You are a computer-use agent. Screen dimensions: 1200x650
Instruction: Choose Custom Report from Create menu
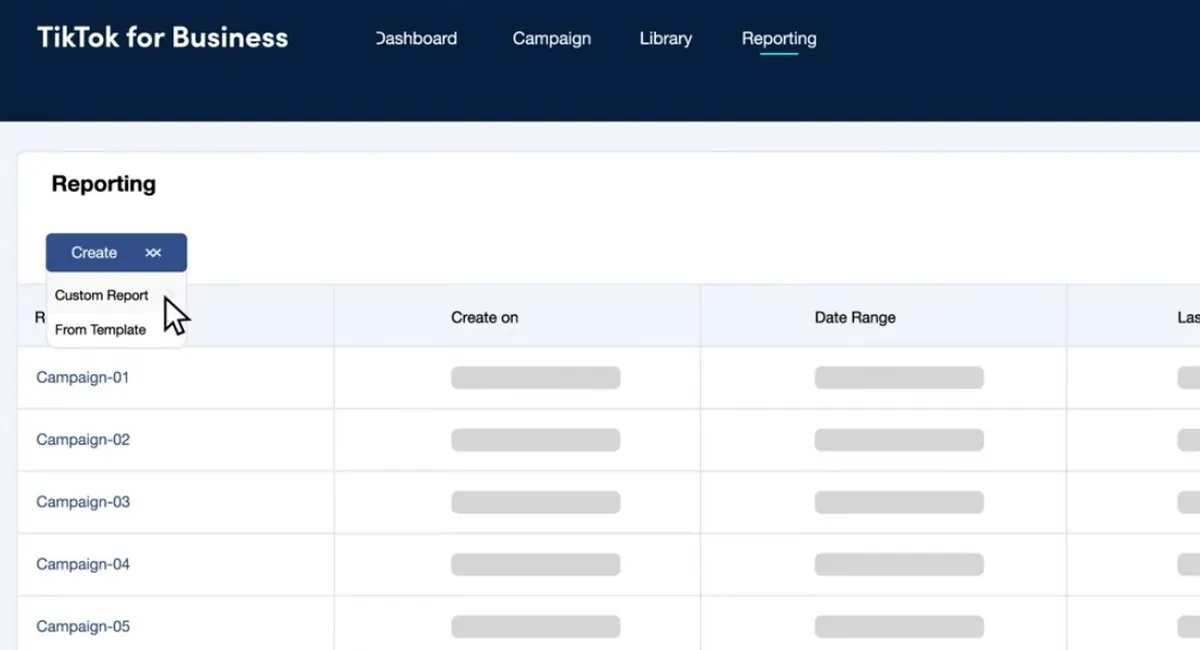point(101,296)
